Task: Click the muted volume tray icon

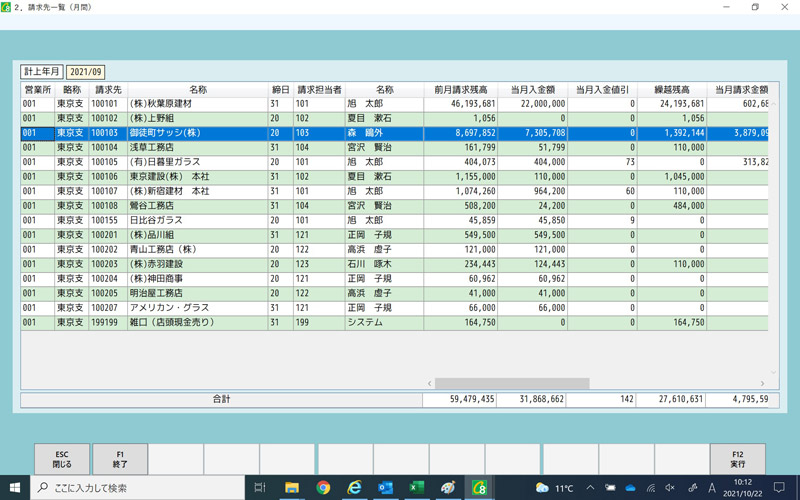Action: 670,488
